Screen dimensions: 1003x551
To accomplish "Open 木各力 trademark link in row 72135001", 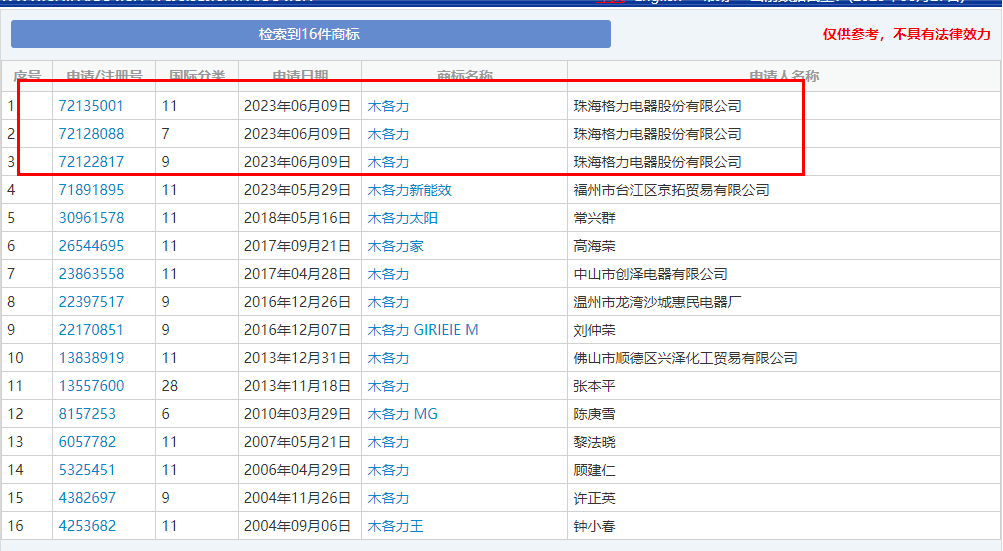I will 388,106.
